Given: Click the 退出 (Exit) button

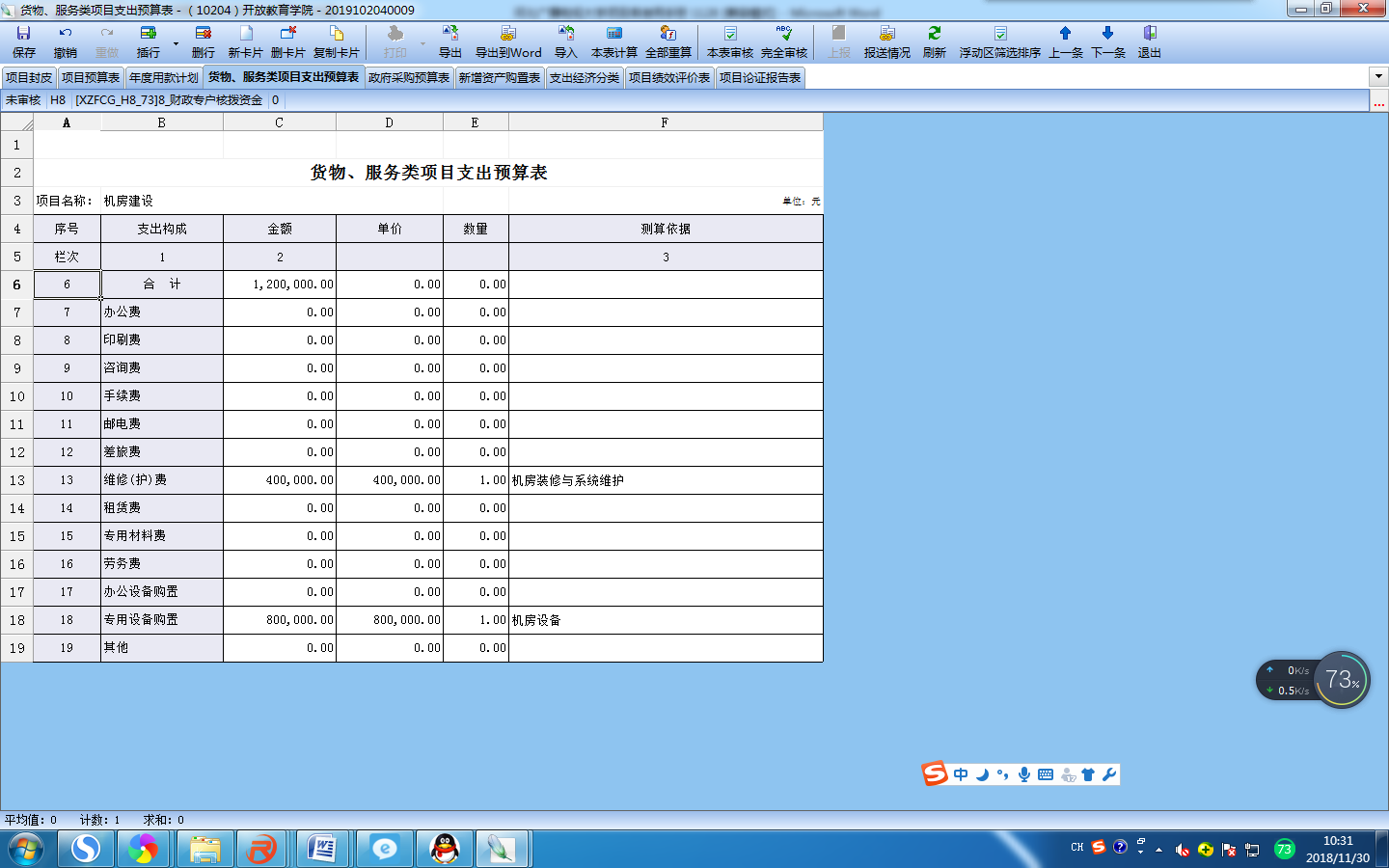Looking at the screenshot, I should (x=1149, y=41).
